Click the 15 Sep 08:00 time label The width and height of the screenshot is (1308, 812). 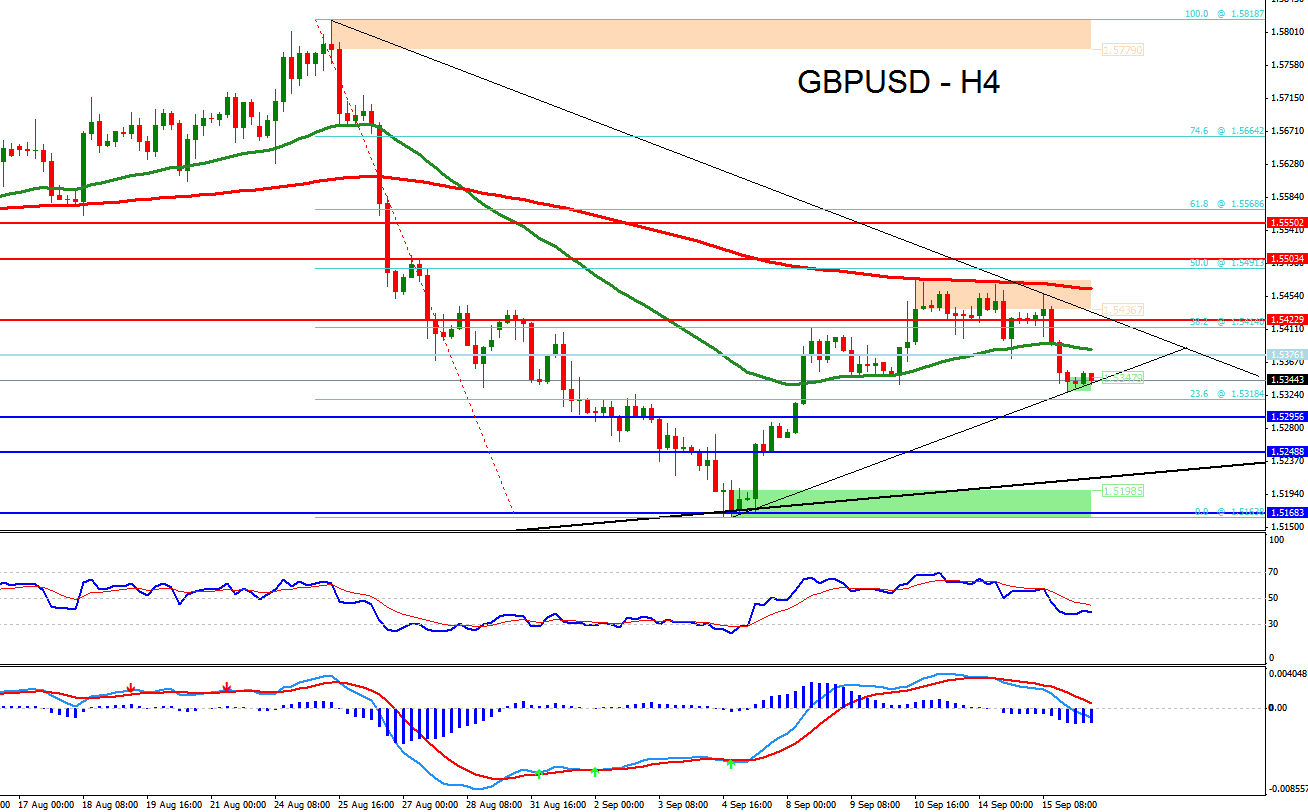pos(1070,804)
